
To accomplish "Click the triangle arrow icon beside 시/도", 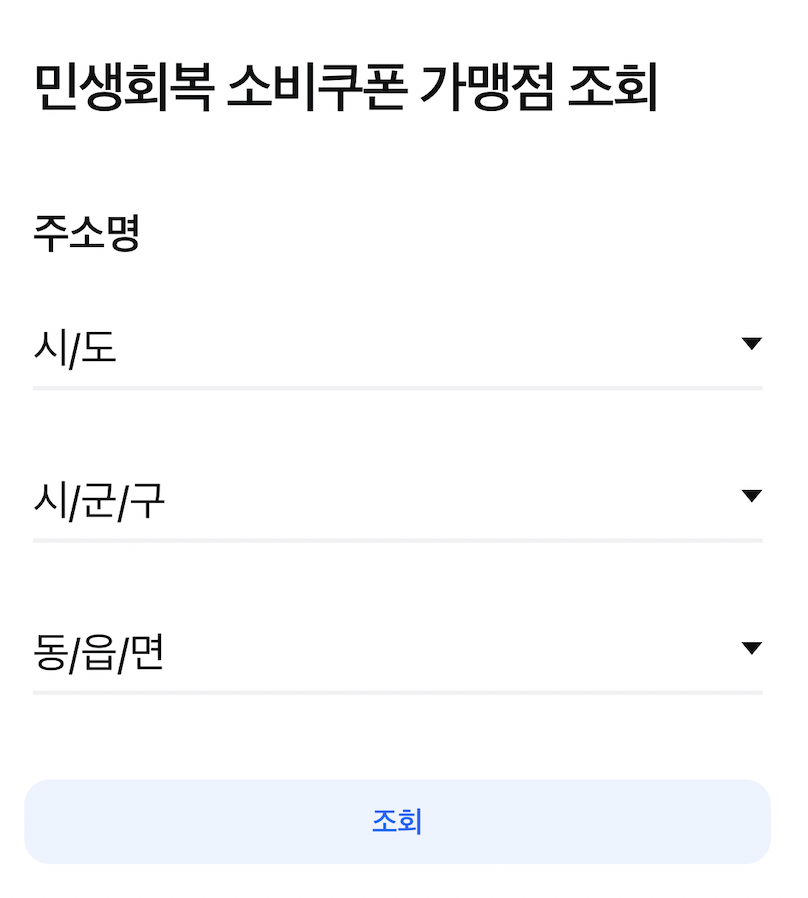I will click(x=751, y=343).
